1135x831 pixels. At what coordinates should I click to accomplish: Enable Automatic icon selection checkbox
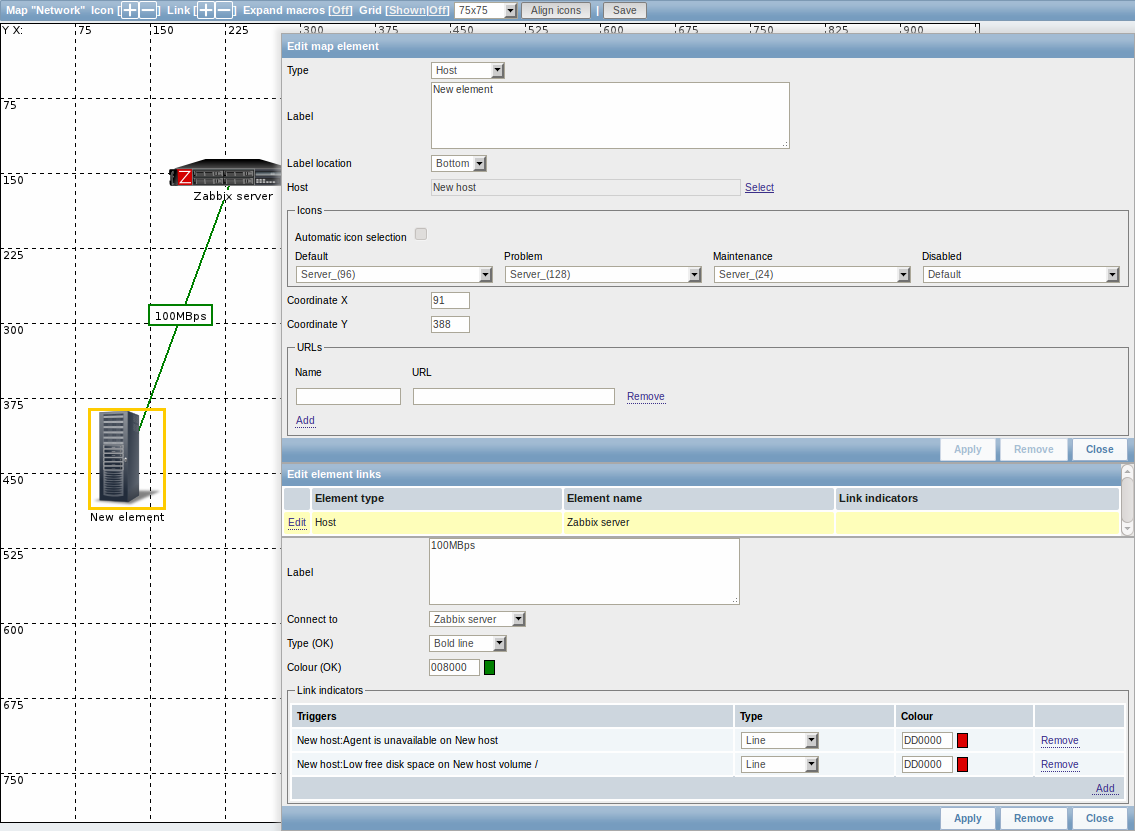[421, 234]
